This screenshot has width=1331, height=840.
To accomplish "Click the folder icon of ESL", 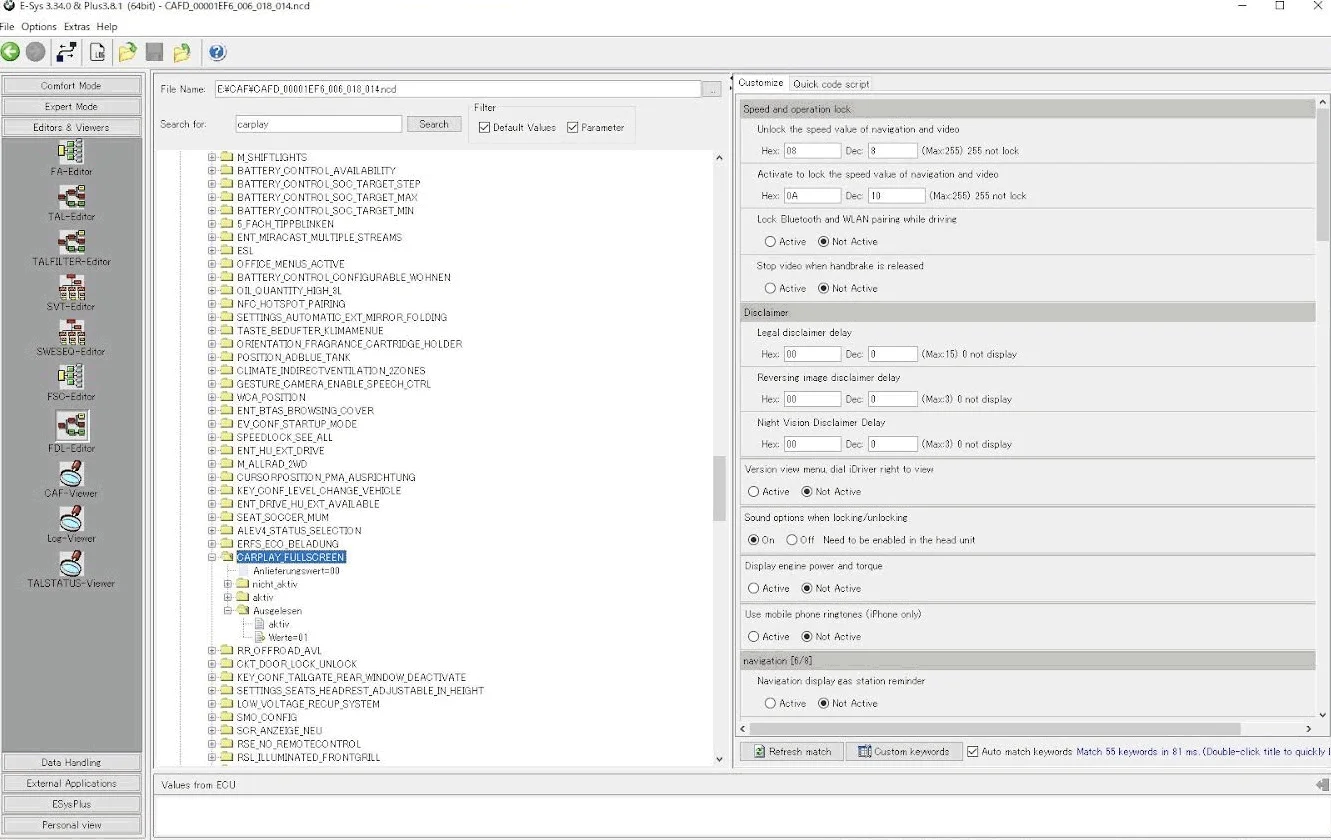I will (x=227, y=250).
